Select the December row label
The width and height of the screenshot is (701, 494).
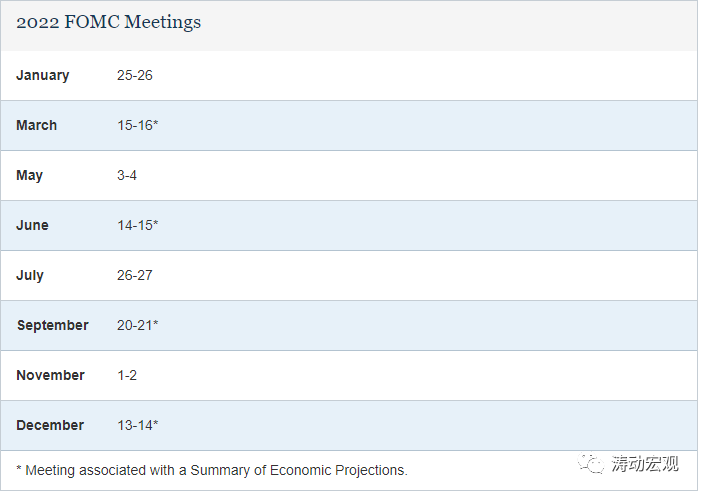point(50,425)
